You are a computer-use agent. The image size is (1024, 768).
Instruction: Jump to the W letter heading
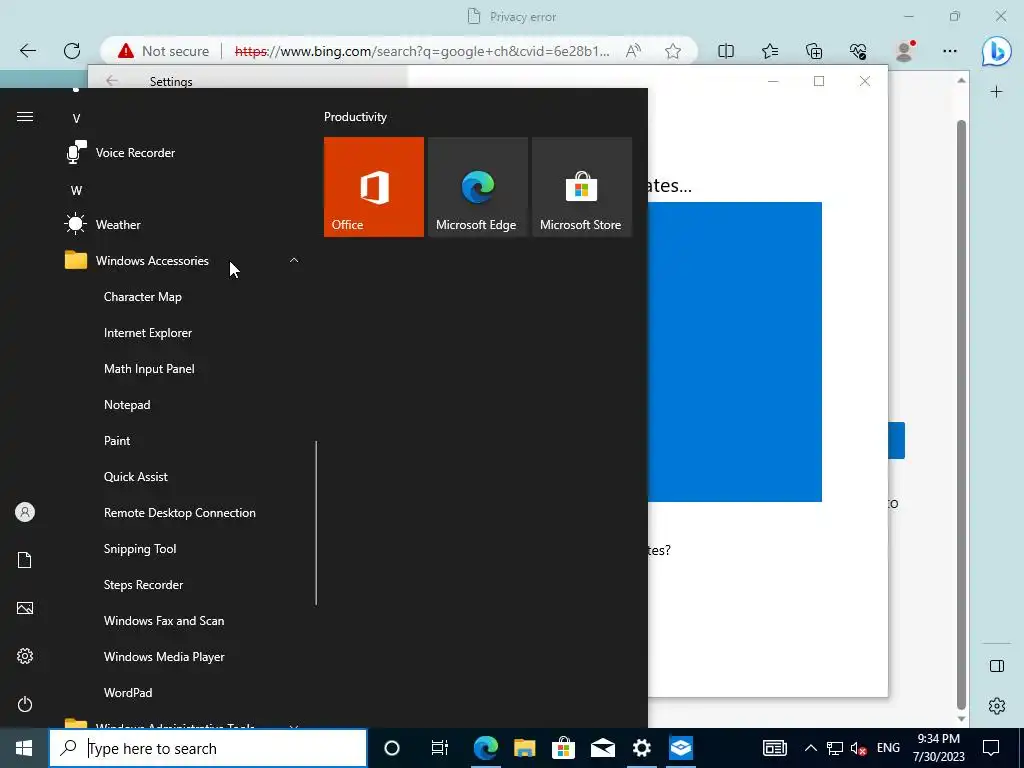tap(76, 191)
